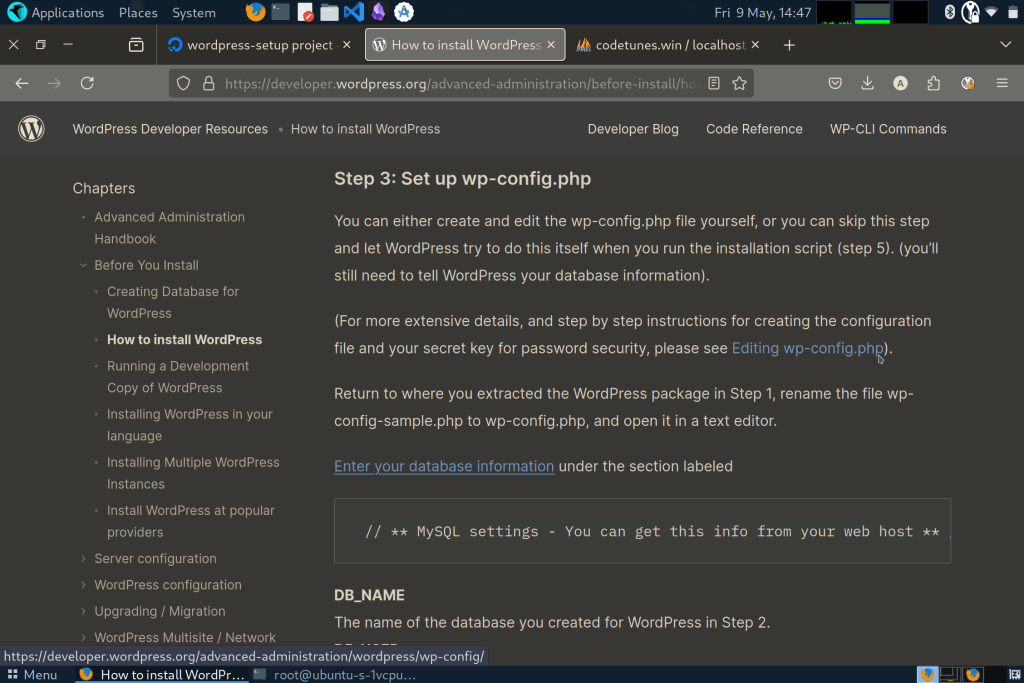Expand the WordPress configuration chapter
This screenshot has width=1024, height=683.
[84, 584]
